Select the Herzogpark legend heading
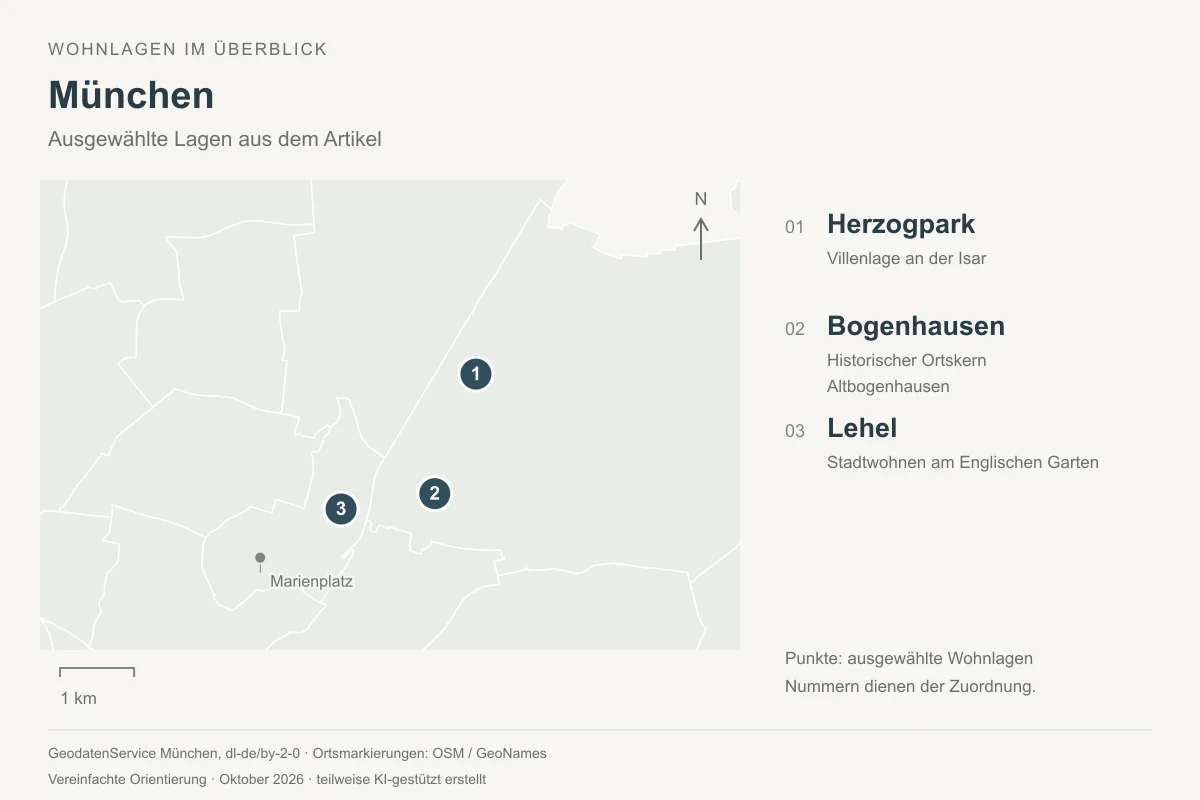This screenshot has width=1200, height=800. (x=901, y=224)
